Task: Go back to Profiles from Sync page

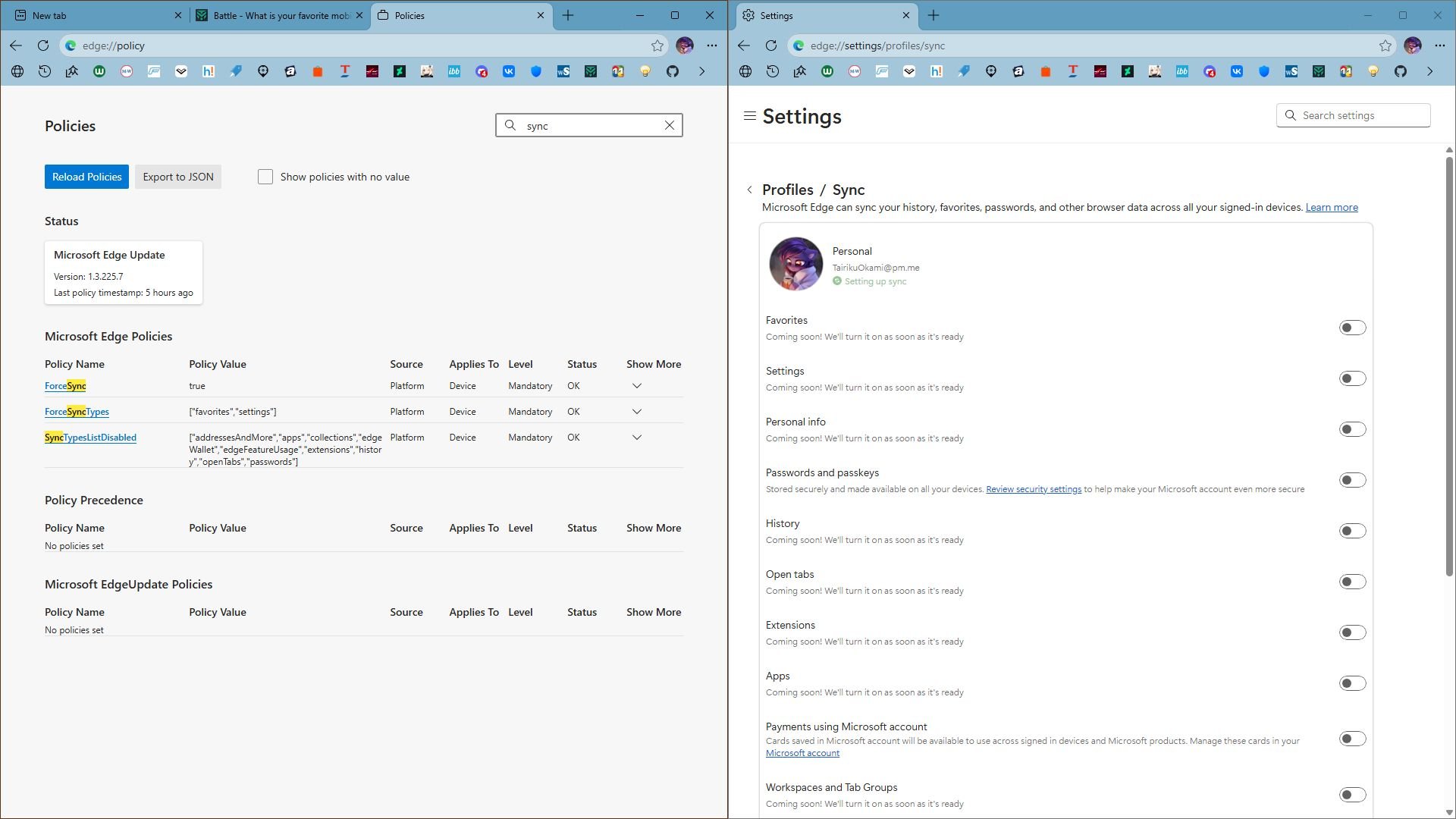Action: click(x=750, y=190)
